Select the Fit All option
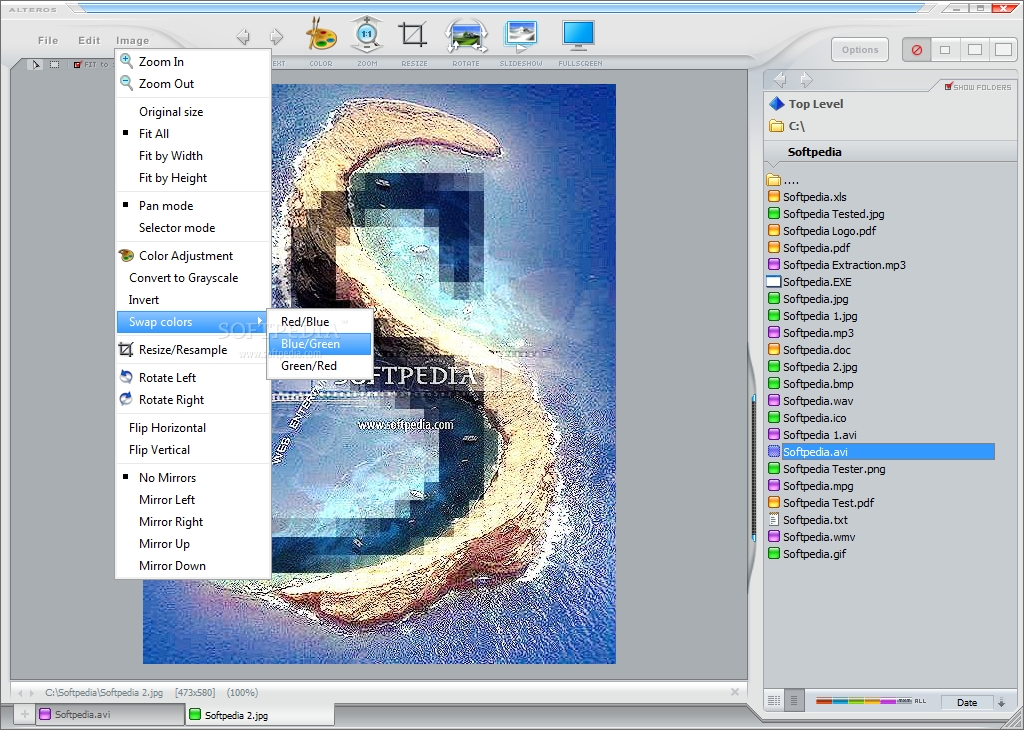The image size is (1024, 730). pos(193,134)
